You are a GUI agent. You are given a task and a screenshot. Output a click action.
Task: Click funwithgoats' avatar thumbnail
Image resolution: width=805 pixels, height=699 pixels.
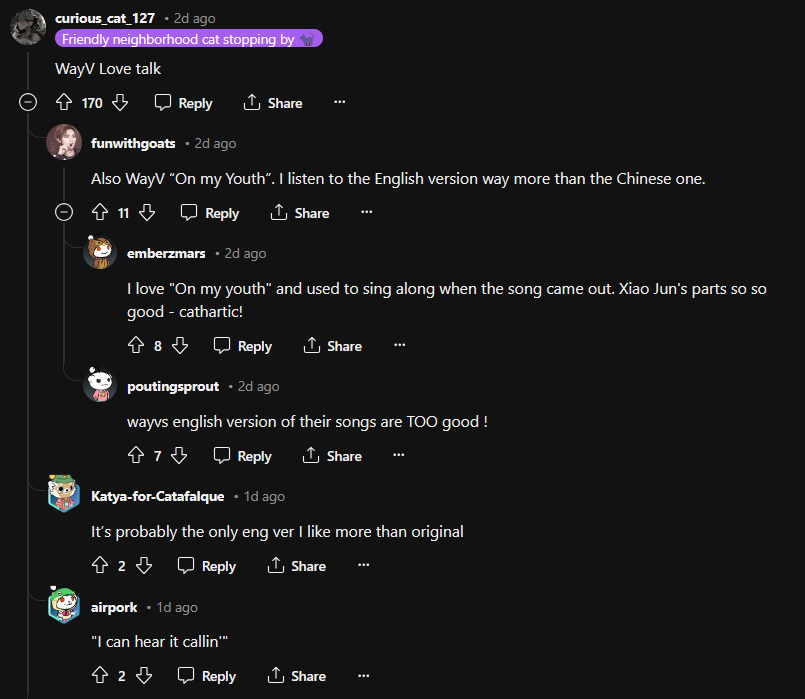(64, 143)
